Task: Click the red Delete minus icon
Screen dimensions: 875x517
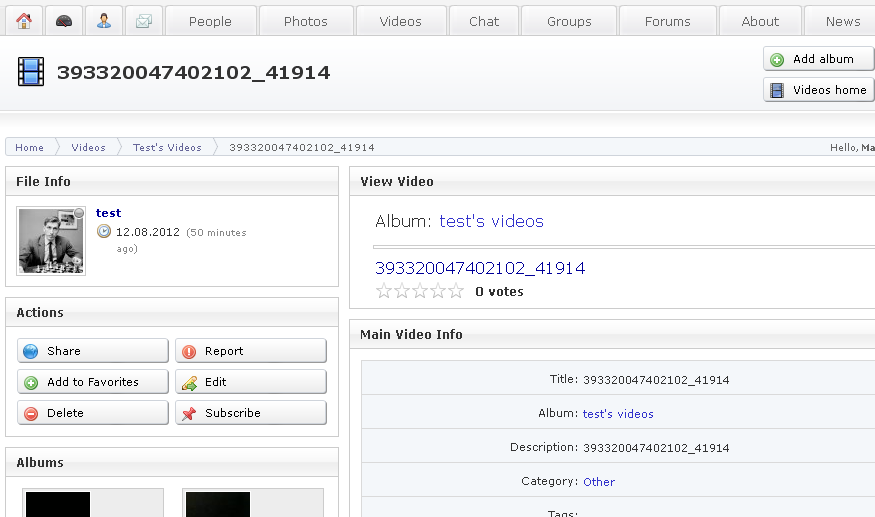Action: tap(31, 414)
